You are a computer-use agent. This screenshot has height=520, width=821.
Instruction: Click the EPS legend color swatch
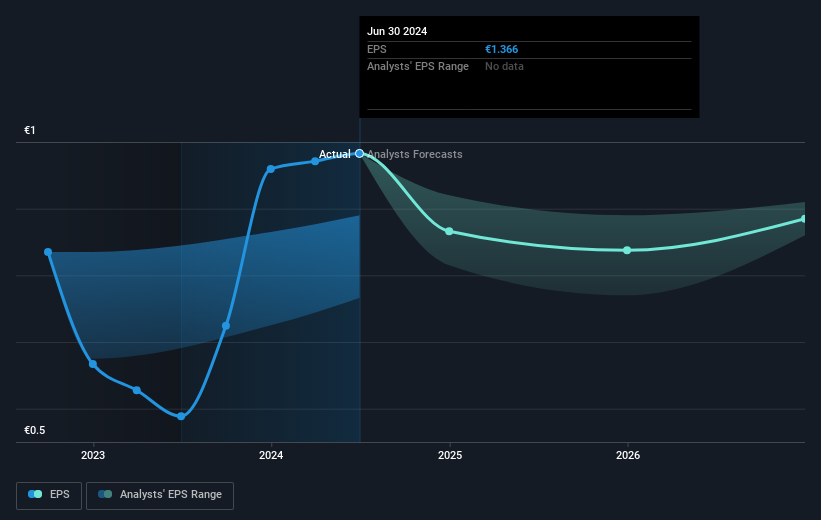(35, 494)
